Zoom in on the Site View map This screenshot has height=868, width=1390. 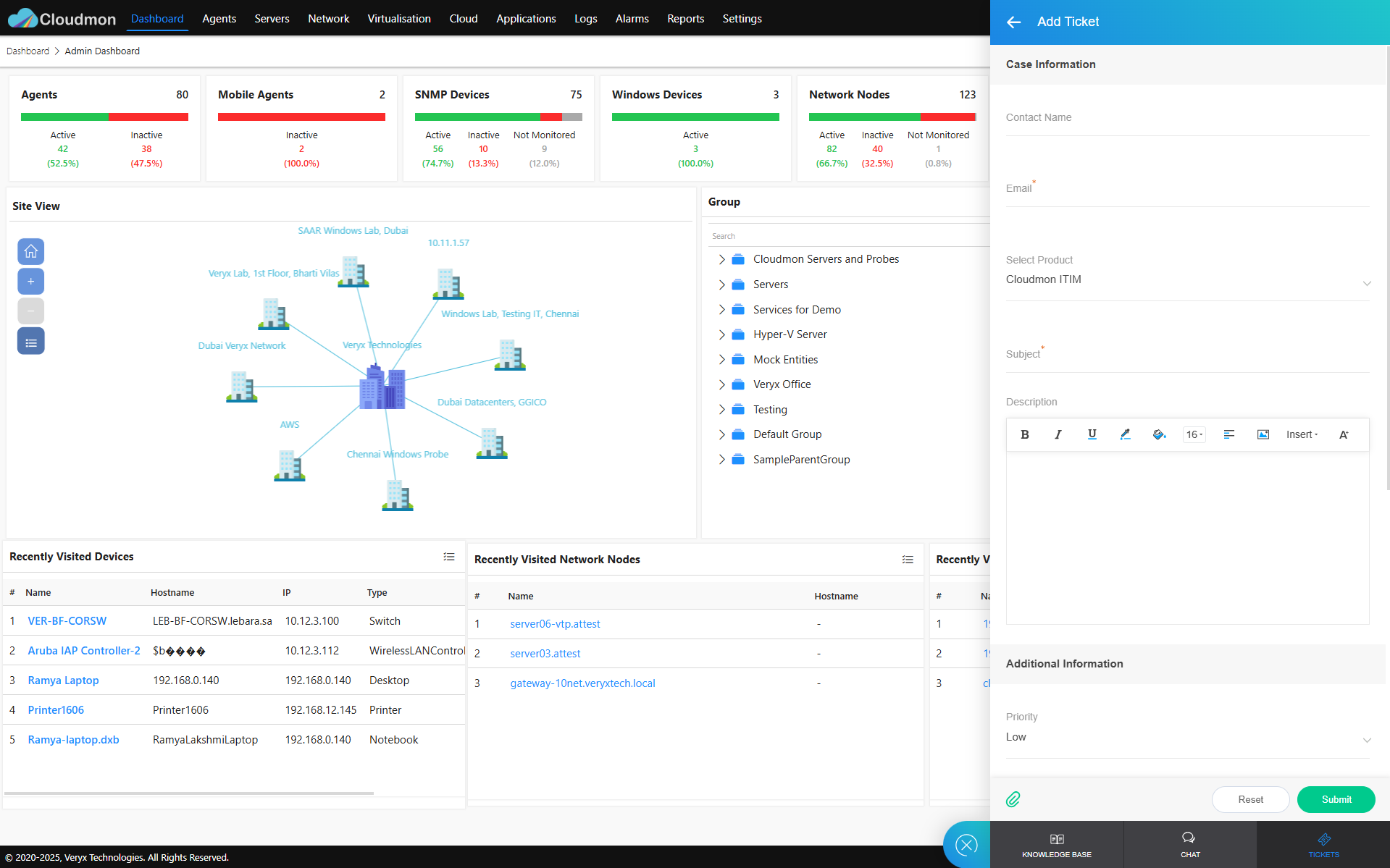(30, 281)
